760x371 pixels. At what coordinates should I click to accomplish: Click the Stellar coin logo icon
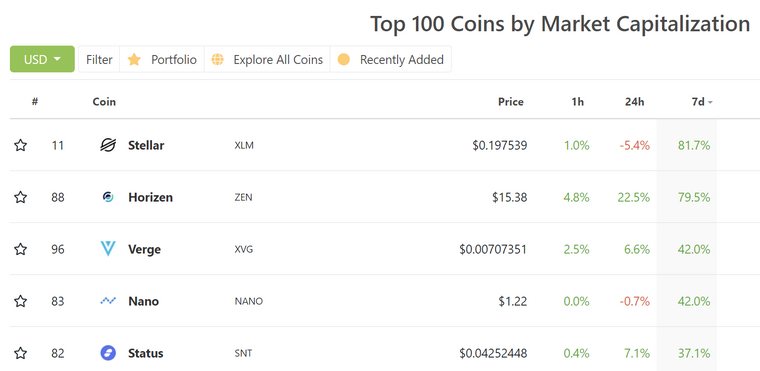point(108,145)
